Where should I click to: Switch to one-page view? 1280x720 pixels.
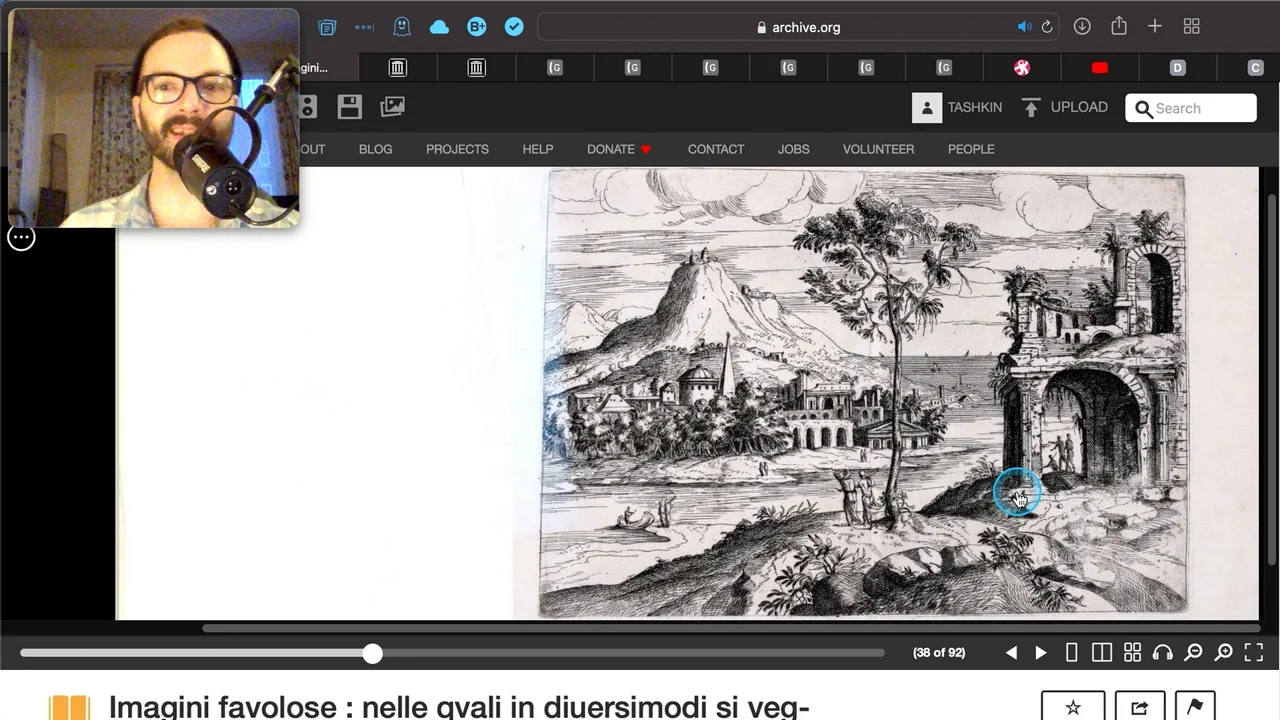tap(1071, 653)
